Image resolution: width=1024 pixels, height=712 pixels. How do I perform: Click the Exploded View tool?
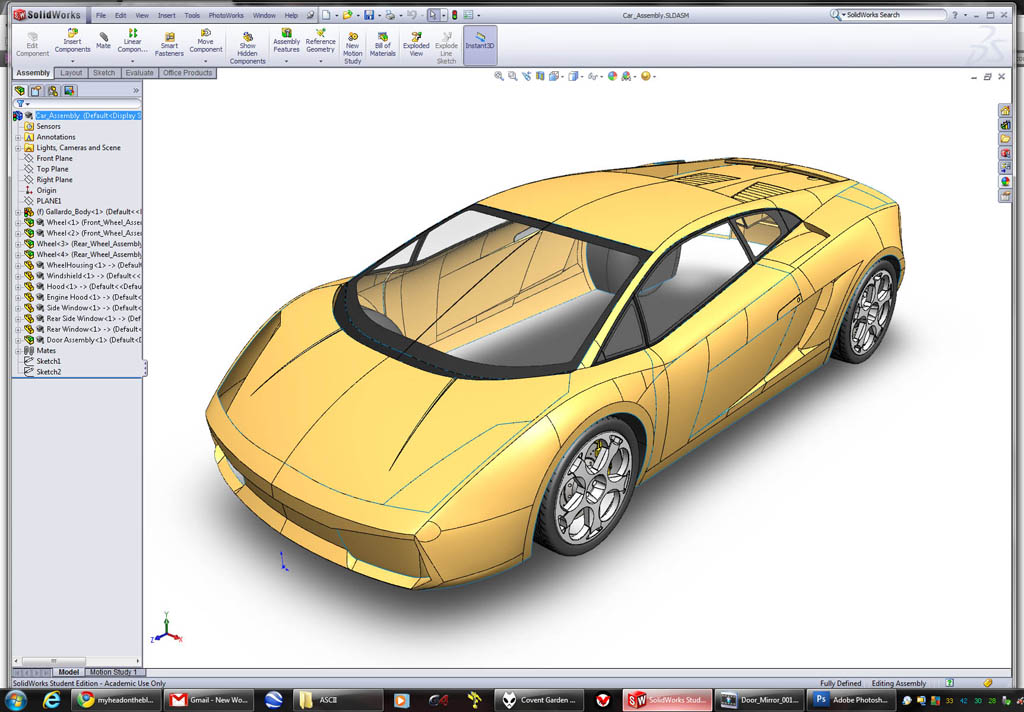pos(416,44)
